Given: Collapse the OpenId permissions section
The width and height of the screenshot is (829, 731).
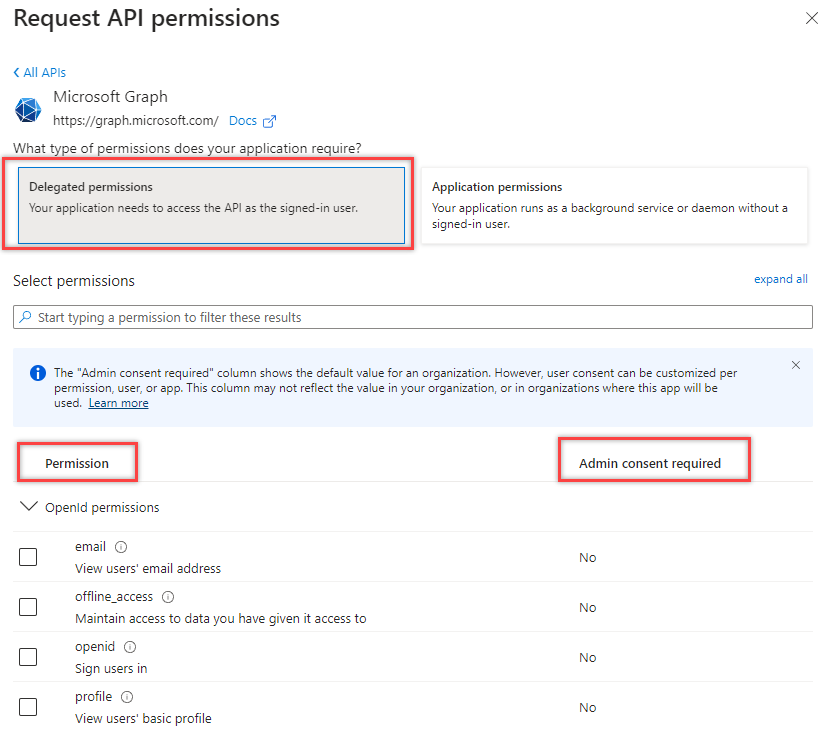Looking at the screenshot, I should coord(28,507).
